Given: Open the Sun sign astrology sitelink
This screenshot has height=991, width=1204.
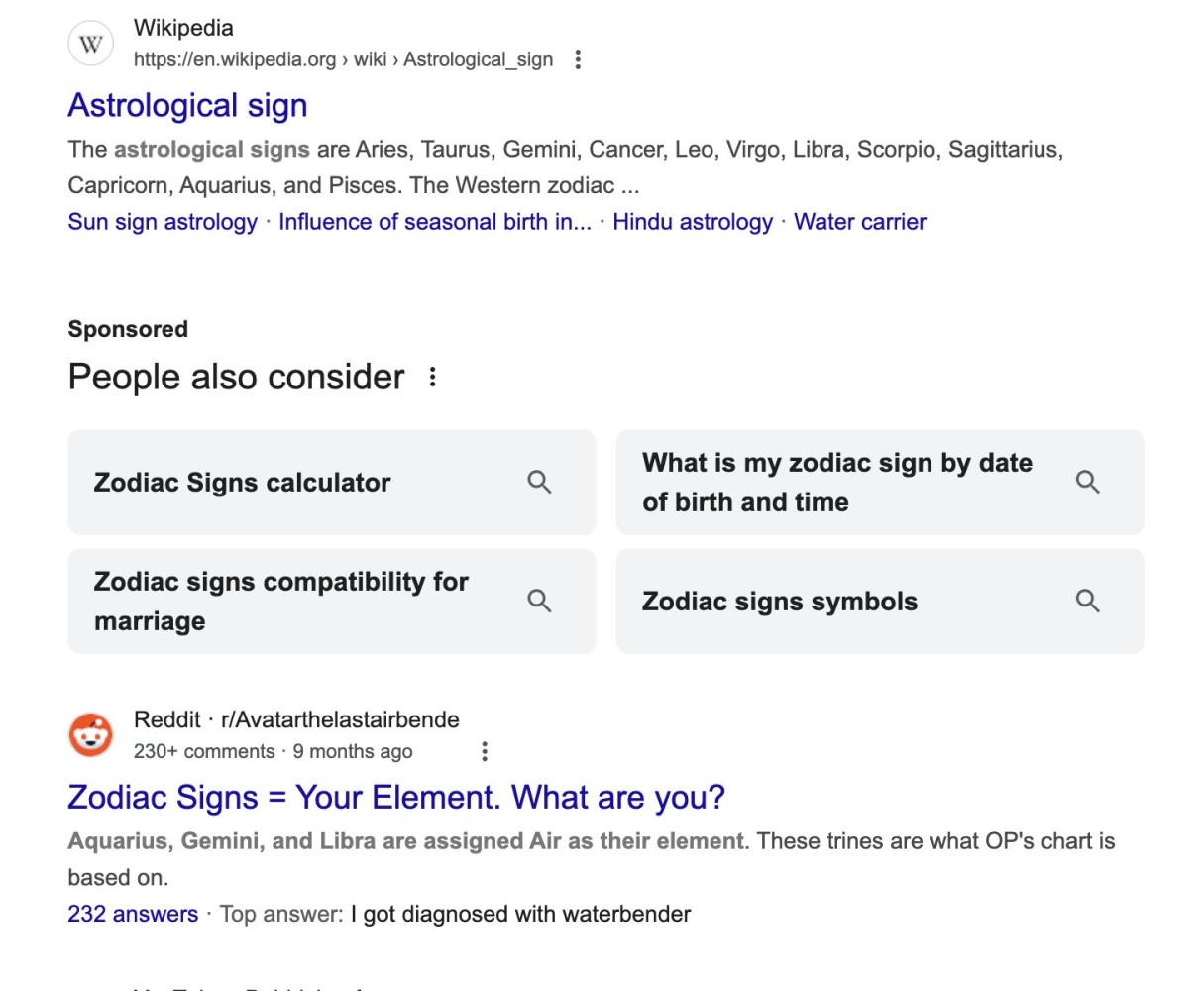Looking at the screenshot, I should pyautogui.click(x=163, y=222).
